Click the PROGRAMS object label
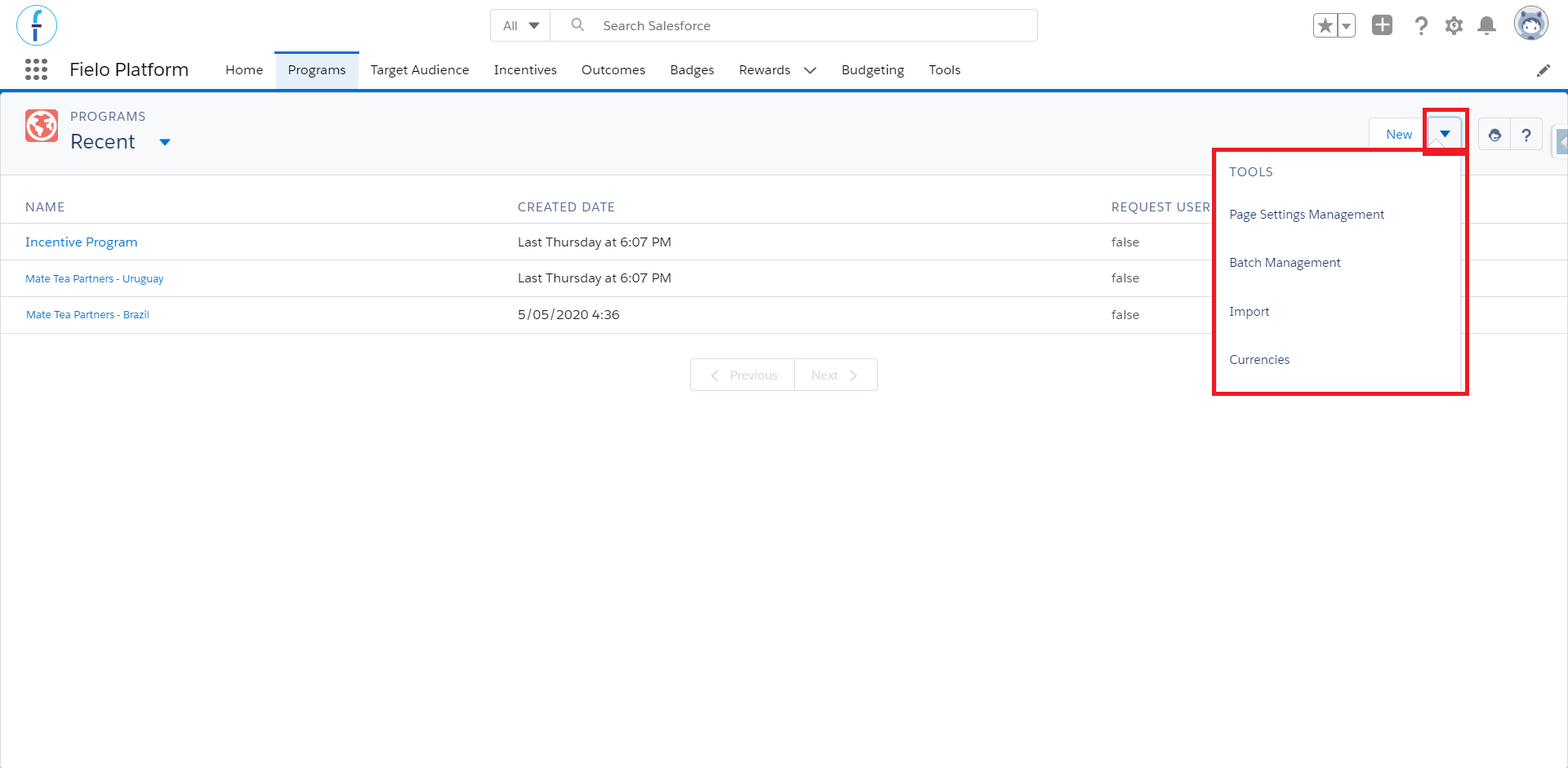The height and width of the screenshot is (768, 1568). 108,117
